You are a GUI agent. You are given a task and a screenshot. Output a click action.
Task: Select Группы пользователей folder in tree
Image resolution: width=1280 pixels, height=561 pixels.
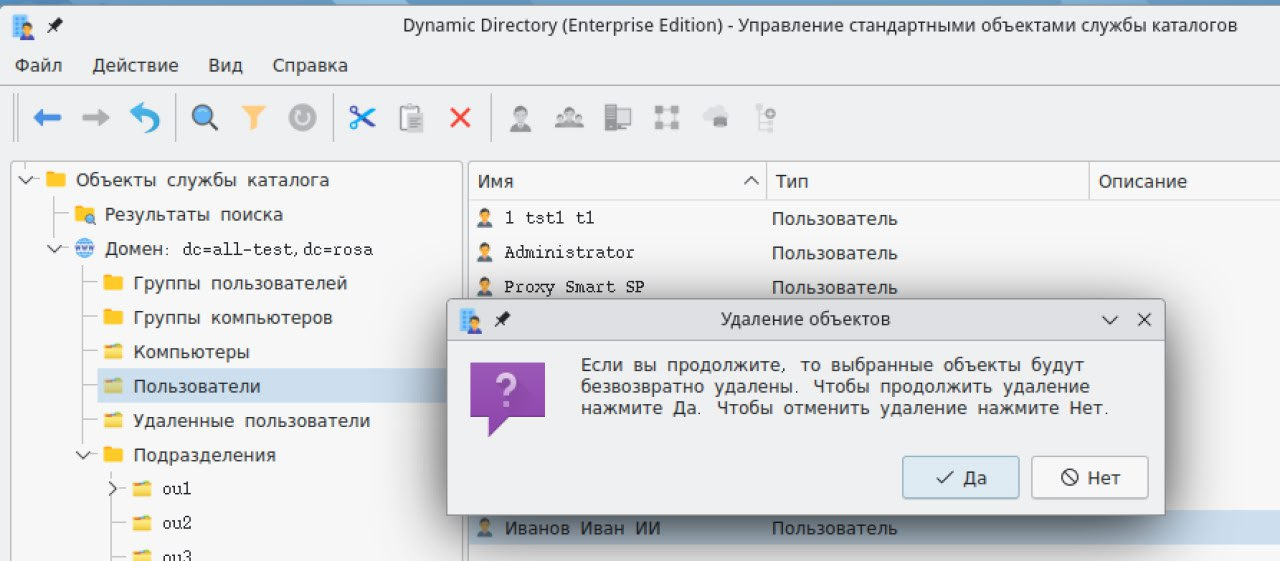[240, 283]
